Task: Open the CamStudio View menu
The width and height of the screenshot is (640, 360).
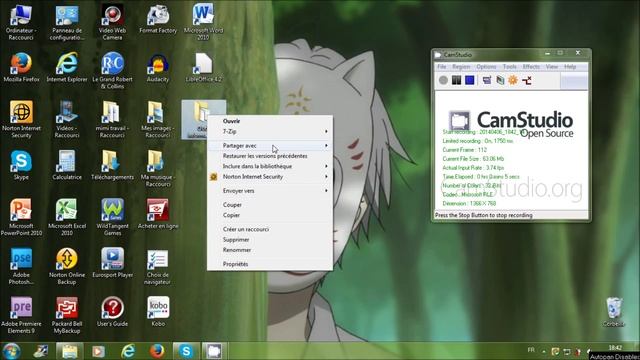Action: point(552,67)
